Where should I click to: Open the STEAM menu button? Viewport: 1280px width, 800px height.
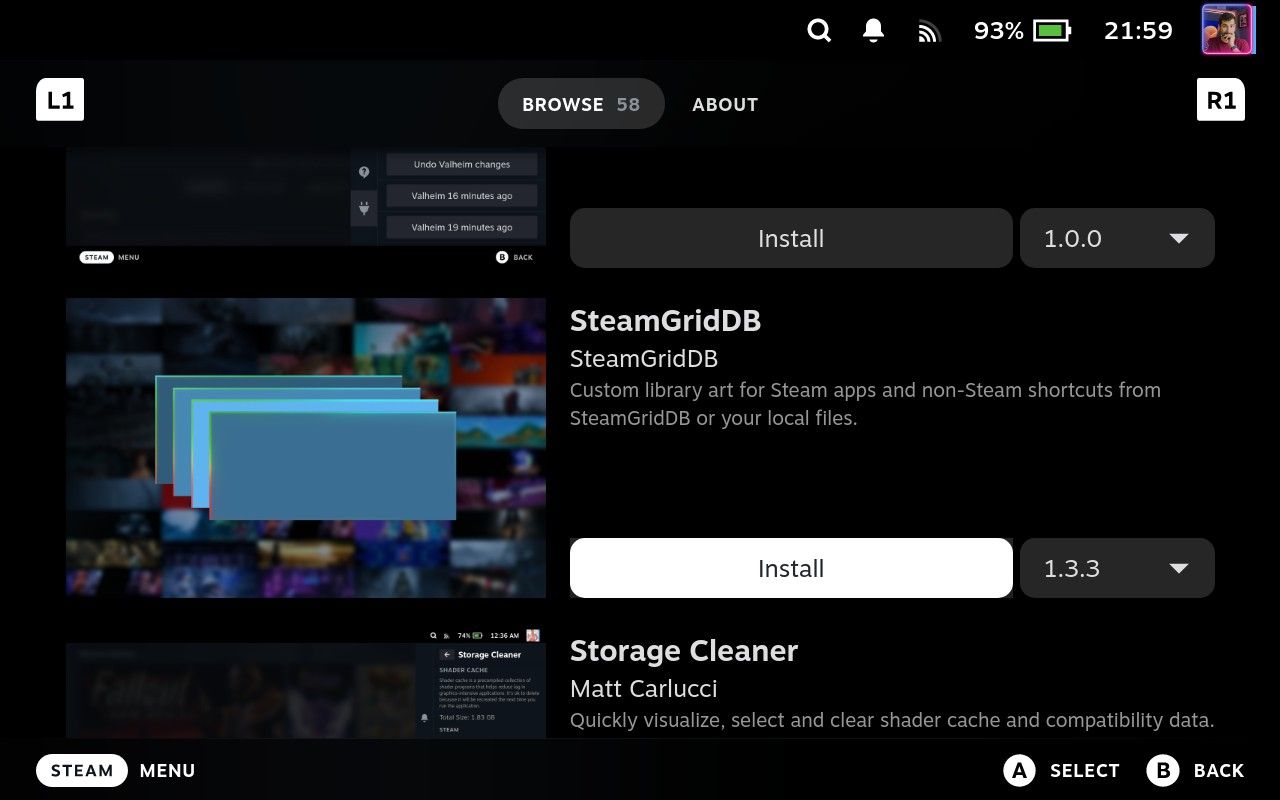[82, 771]
